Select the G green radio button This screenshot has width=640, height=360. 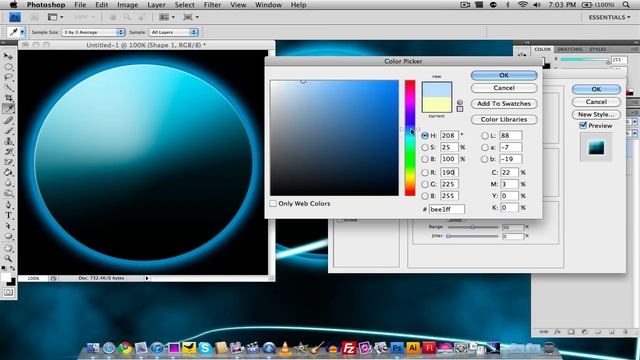pos(425,184)
